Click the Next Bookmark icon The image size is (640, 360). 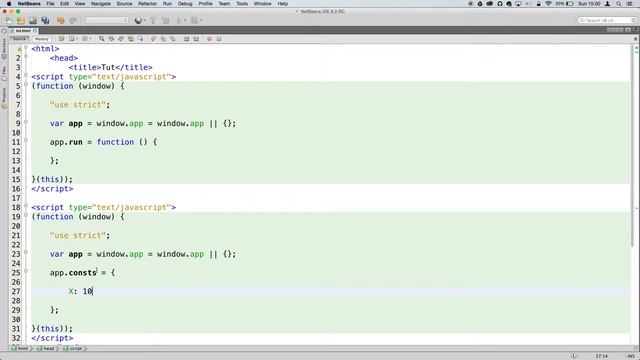(x=163, y=39)
